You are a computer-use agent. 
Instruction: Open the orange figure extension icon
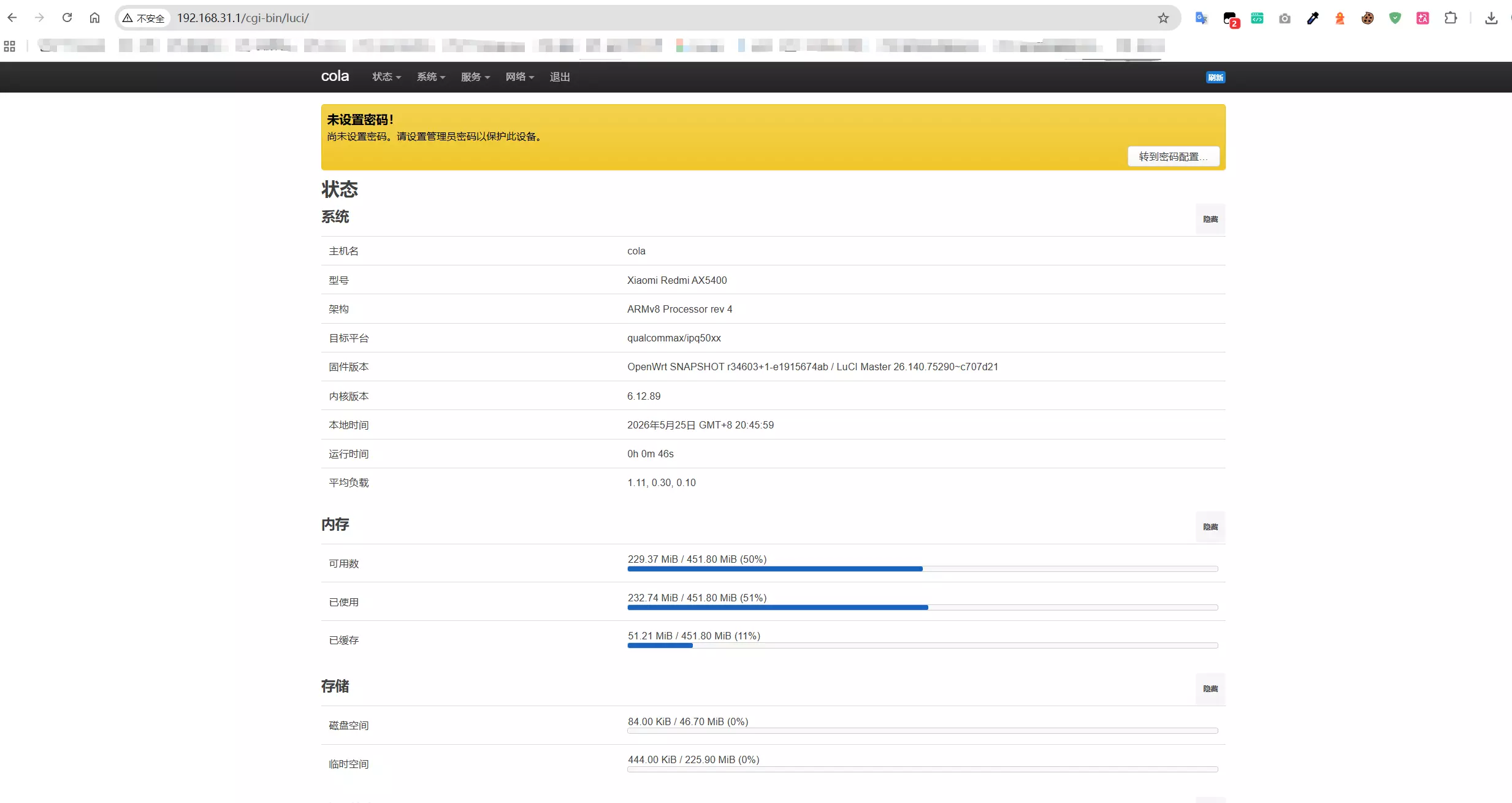[1340, 18]
